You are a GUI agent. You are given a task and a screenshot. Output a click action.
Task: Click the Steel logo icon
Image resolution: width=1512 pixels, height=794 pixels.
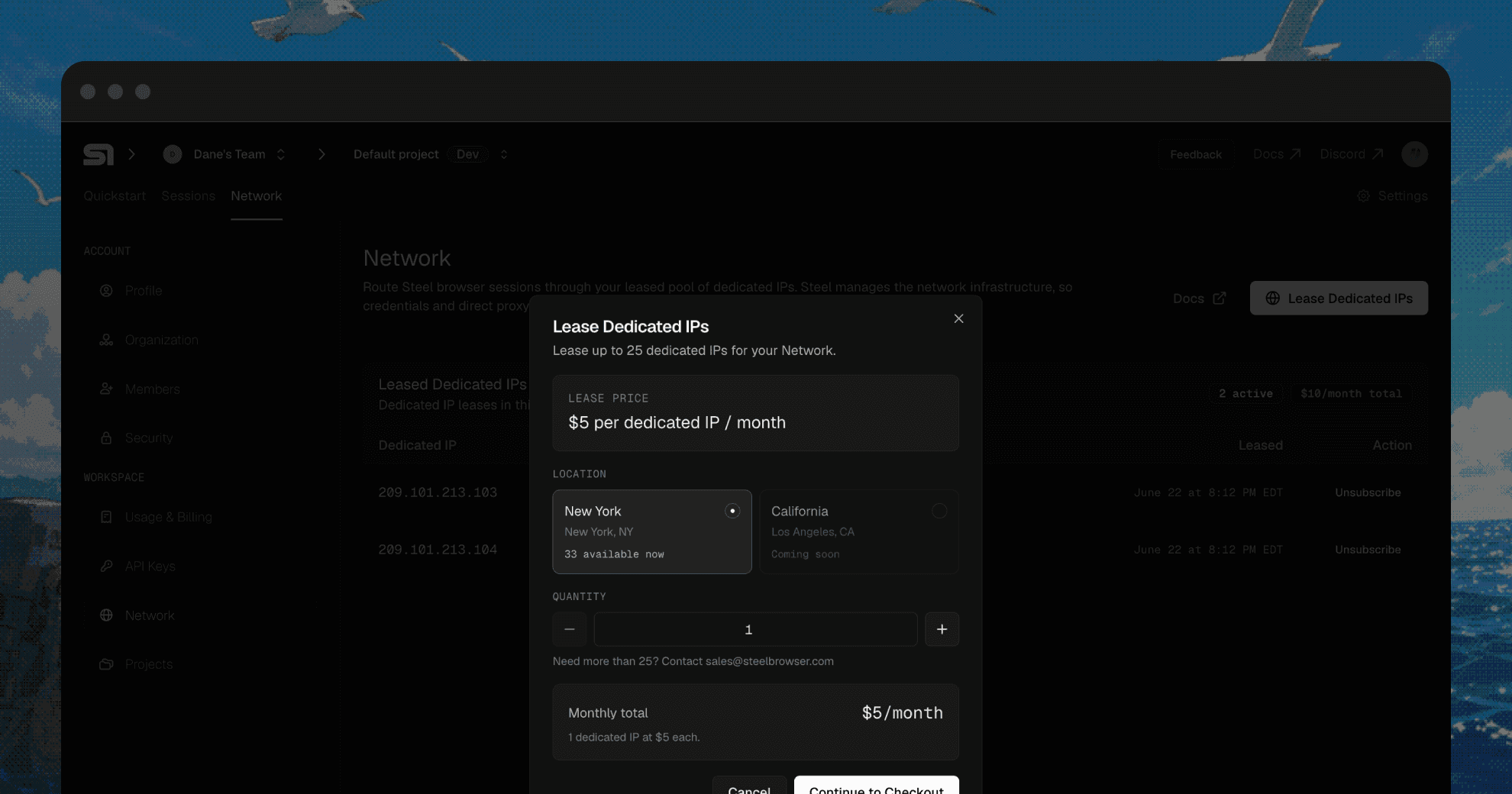99,154
